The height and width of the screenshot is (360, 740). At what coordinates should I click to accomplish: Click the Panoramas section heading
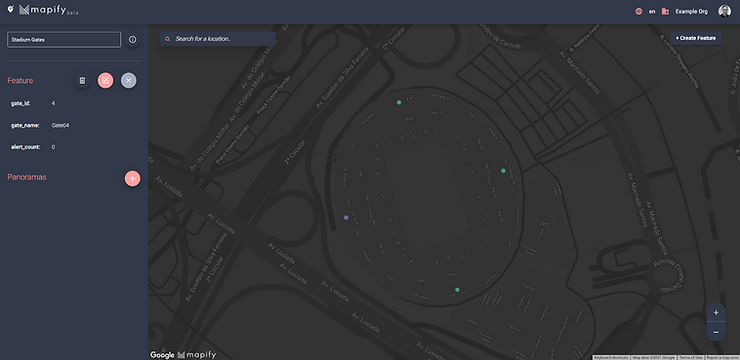27,177
